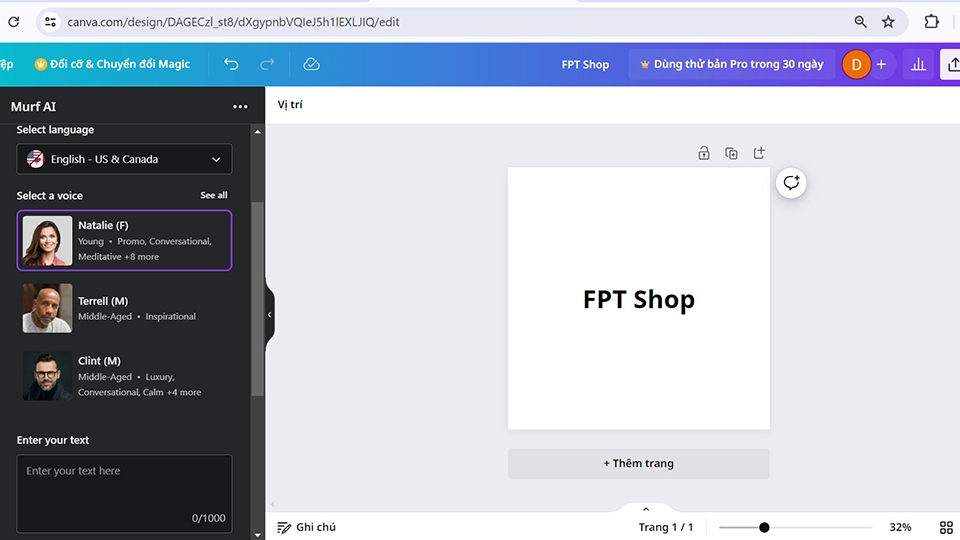The height and width of the screenshot is (540, 960).
Task: Select the Clint (M) voice
Action: (124, 376)
